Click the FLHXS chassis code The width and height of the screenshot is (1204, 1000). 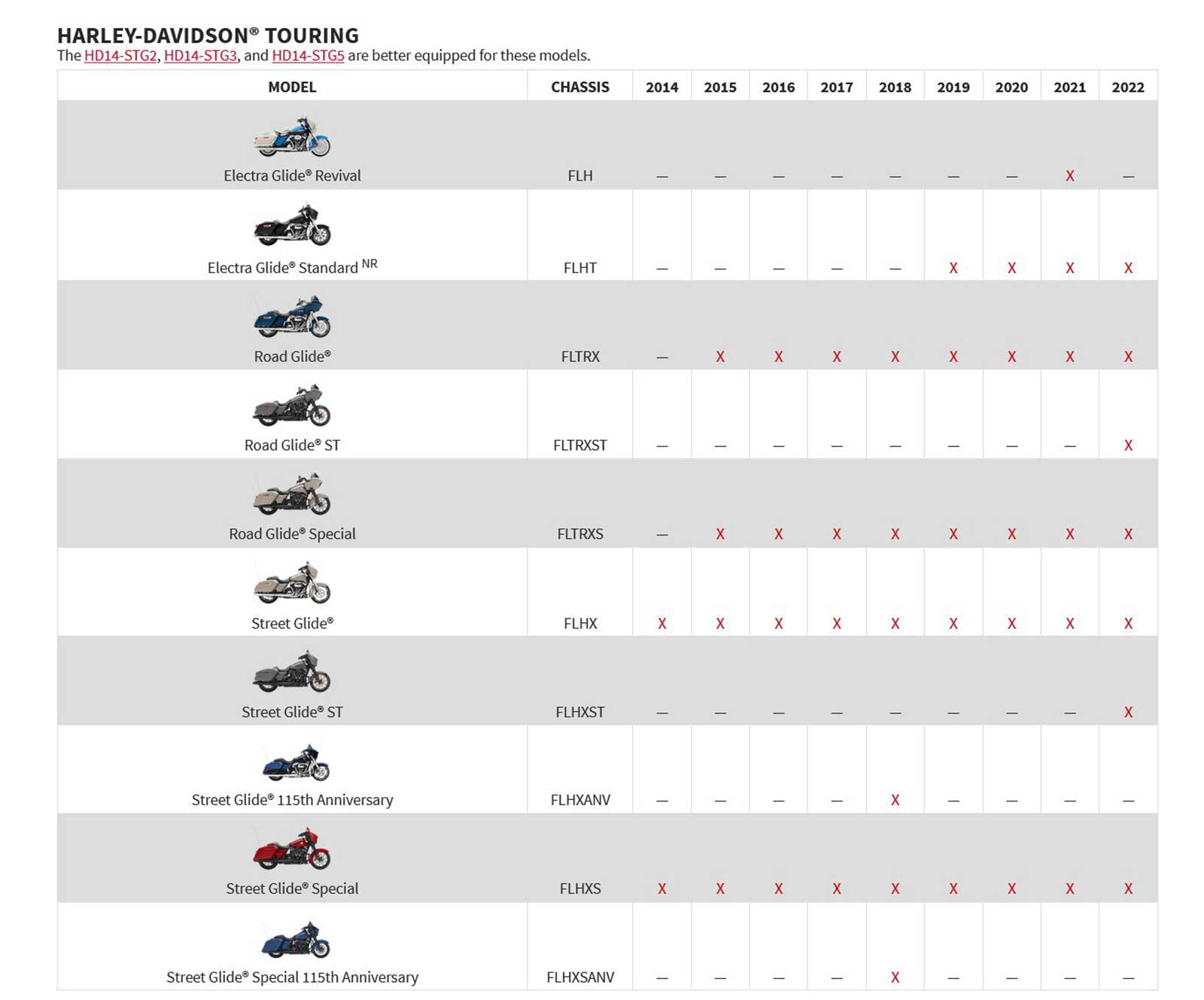tap(580, 889)
